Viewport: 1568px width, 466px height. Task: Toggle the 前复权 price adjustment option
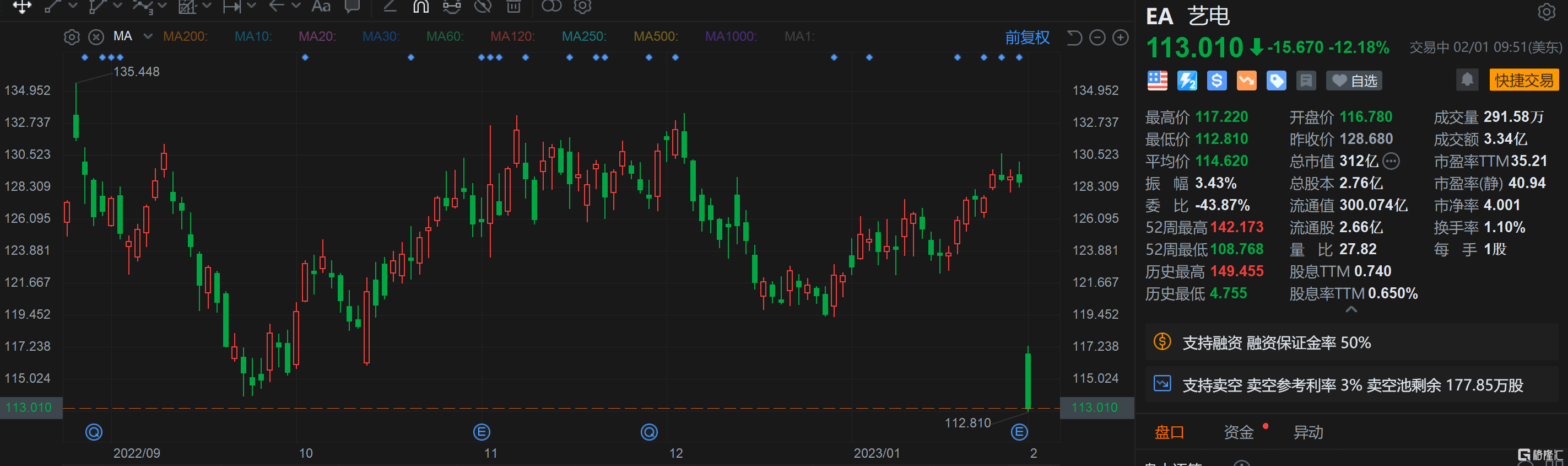[1027, 38]
